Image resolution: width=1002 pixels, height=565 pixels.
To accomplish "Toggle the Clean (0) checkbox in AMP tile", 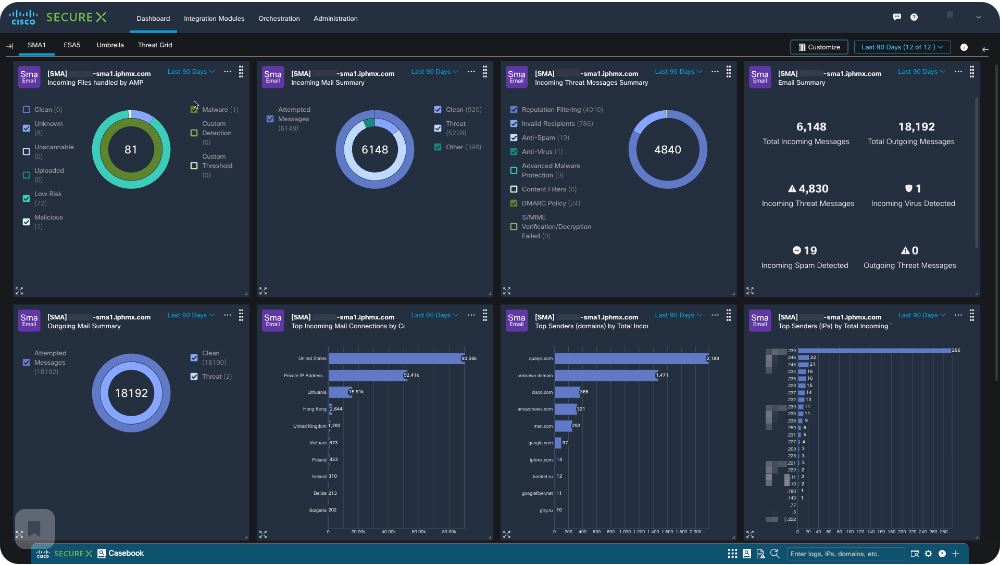I will pos(26,110).
